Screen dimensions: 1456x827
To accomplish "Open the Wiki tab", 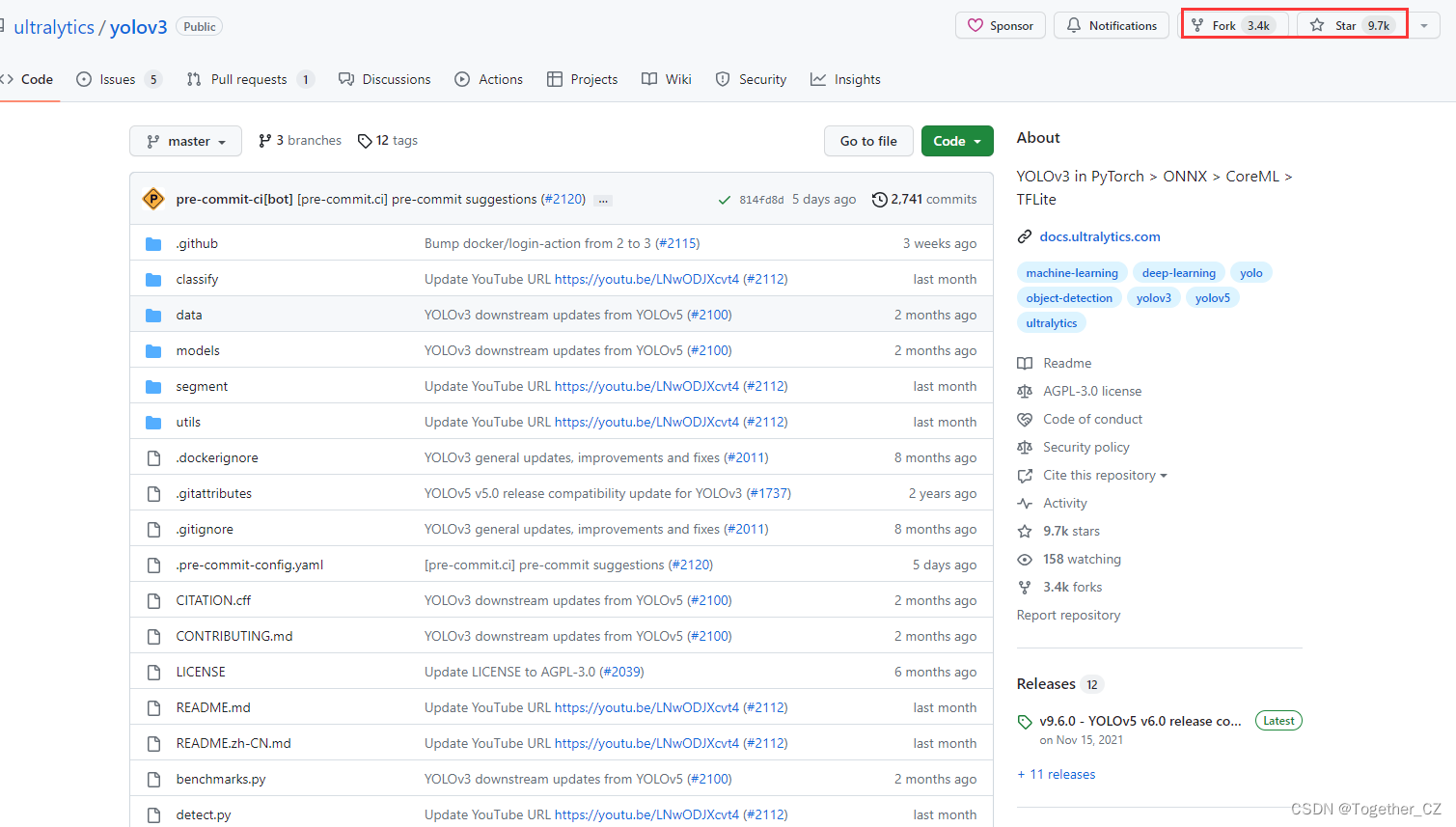I will click(667, 79).
